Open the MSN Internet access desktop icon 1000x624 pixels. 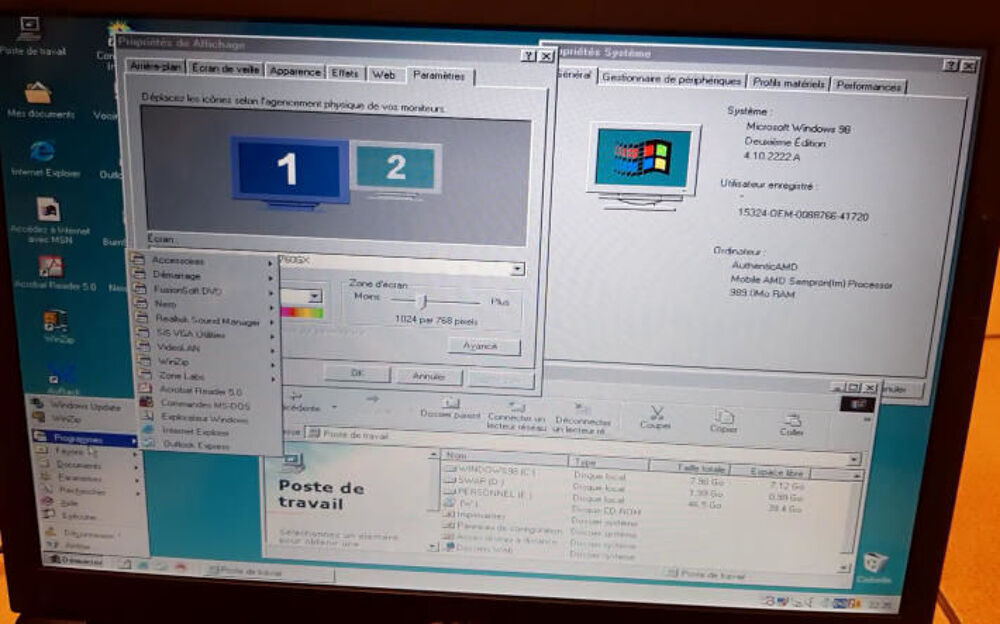pos(48,220)
